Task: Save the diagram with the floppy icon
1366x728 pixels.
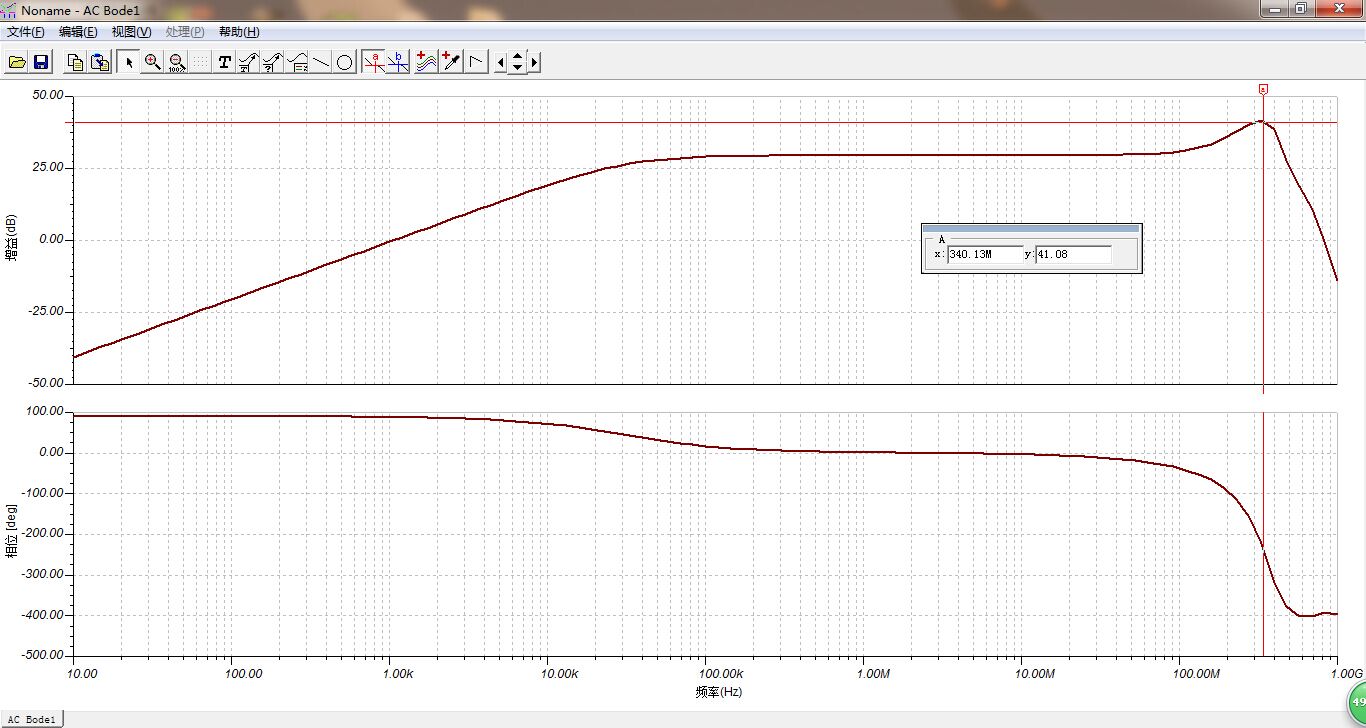Action: tap(41, 62)
